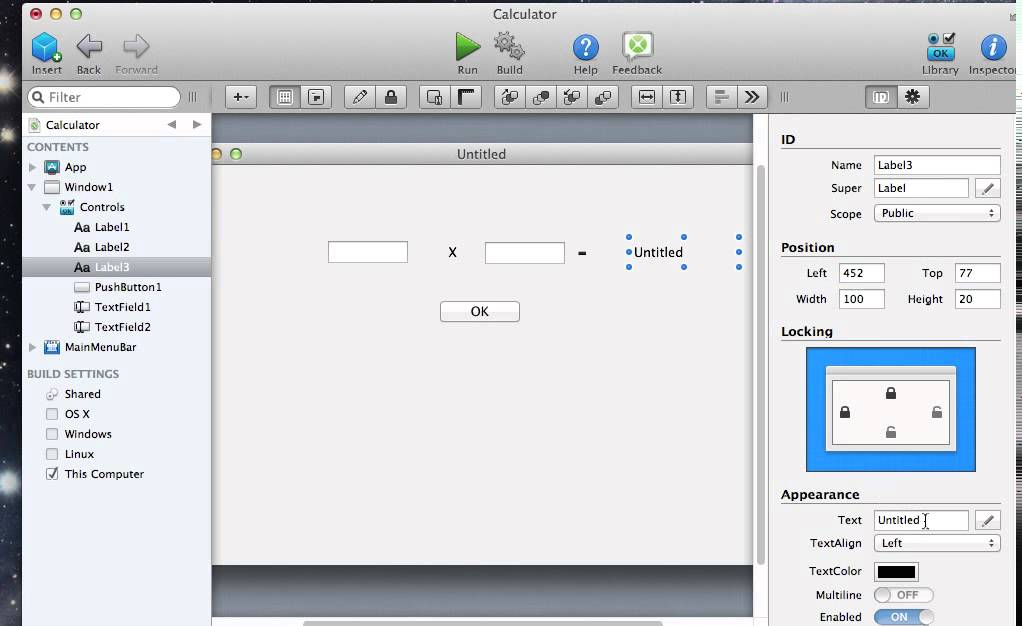Viewport: 1022px width, 626px height.
Task: Edit the Name field Label3
Action: [x=937, y=165]
